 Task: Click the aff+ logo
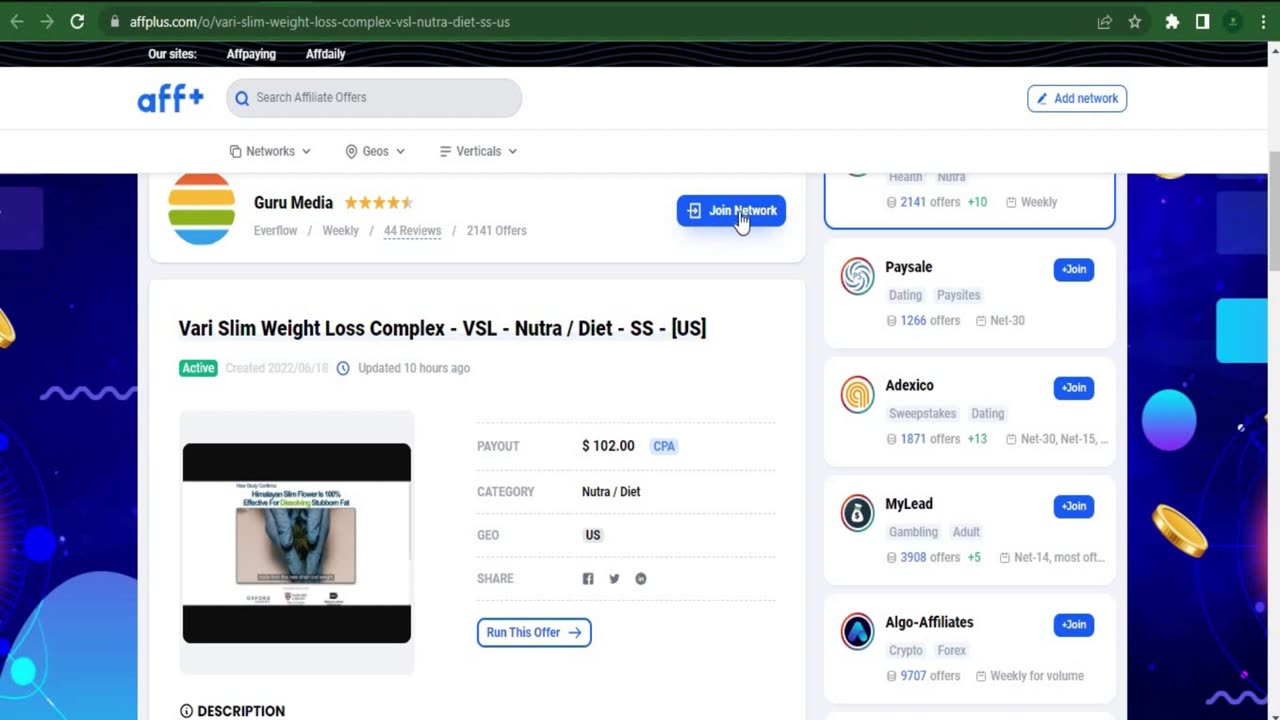coord(170,98)
